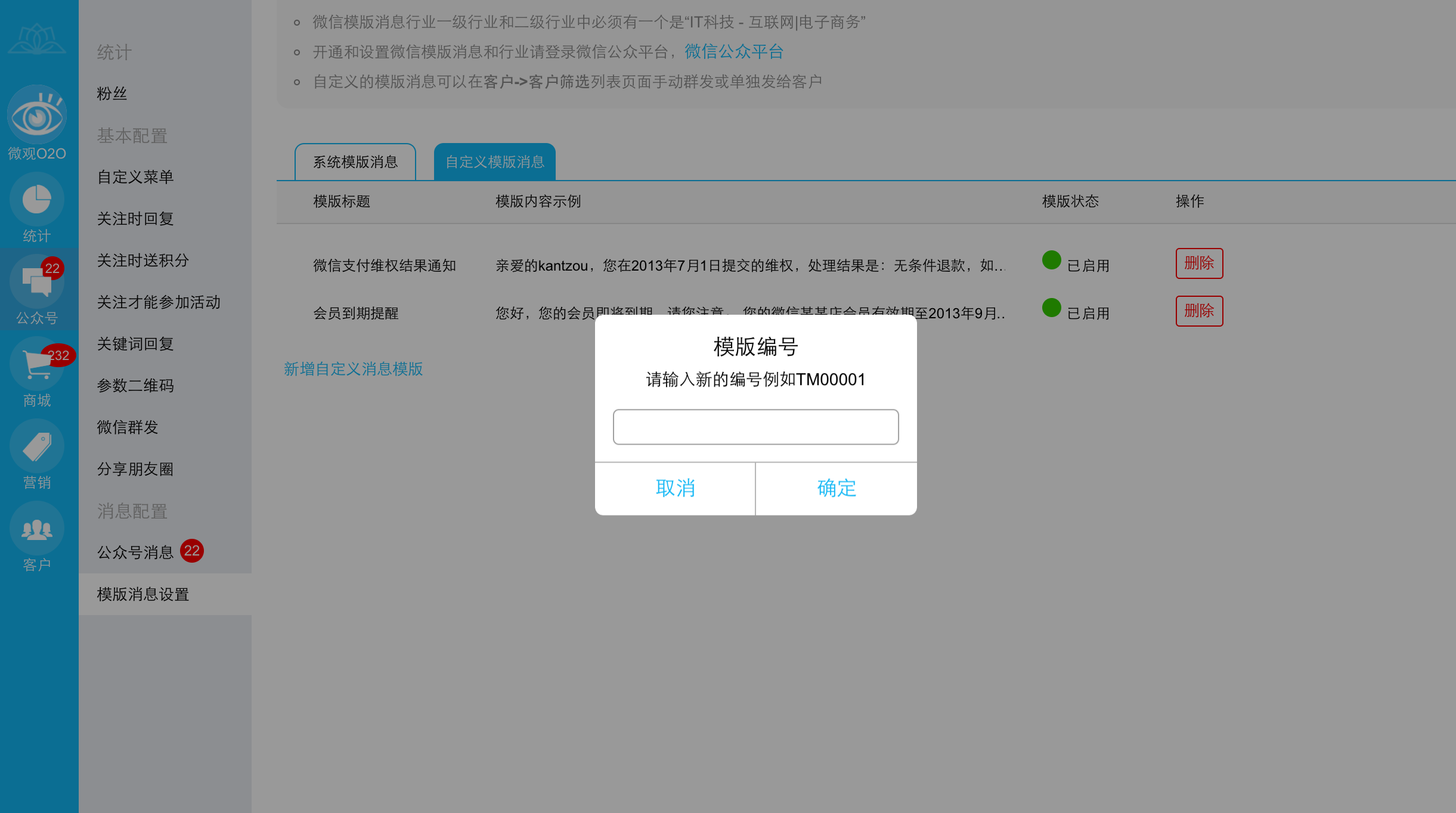The width and height of the screenshot is (1456, 813).
Task: Open the 统计 pie chart icon in sidebar
Action: [37, 200]
